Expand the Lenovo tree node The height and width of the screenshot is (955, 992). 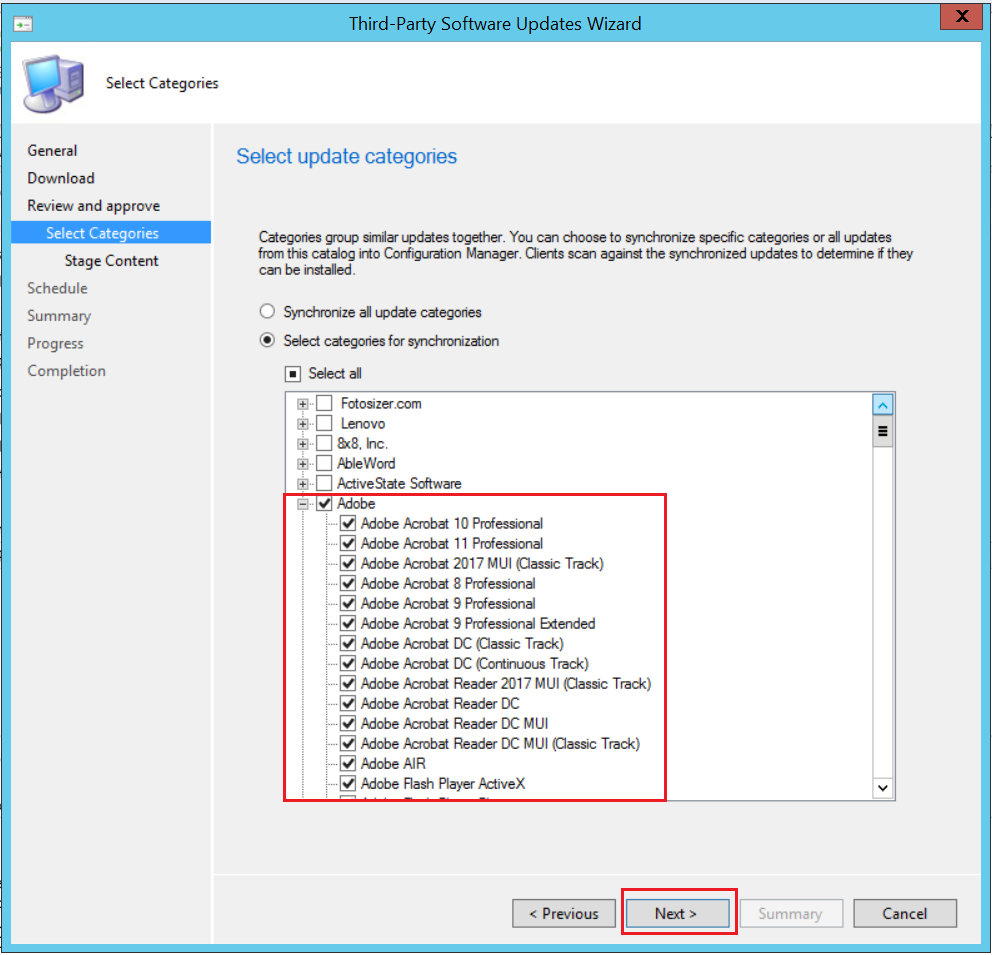[303, 424]
